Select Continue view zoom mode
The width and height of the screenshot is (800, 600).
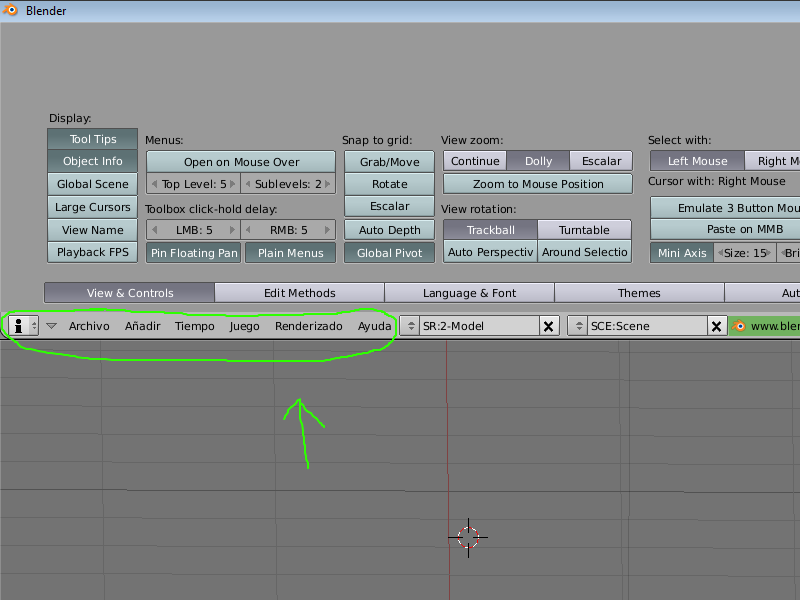pyautogui.click(x=475, y=161)
